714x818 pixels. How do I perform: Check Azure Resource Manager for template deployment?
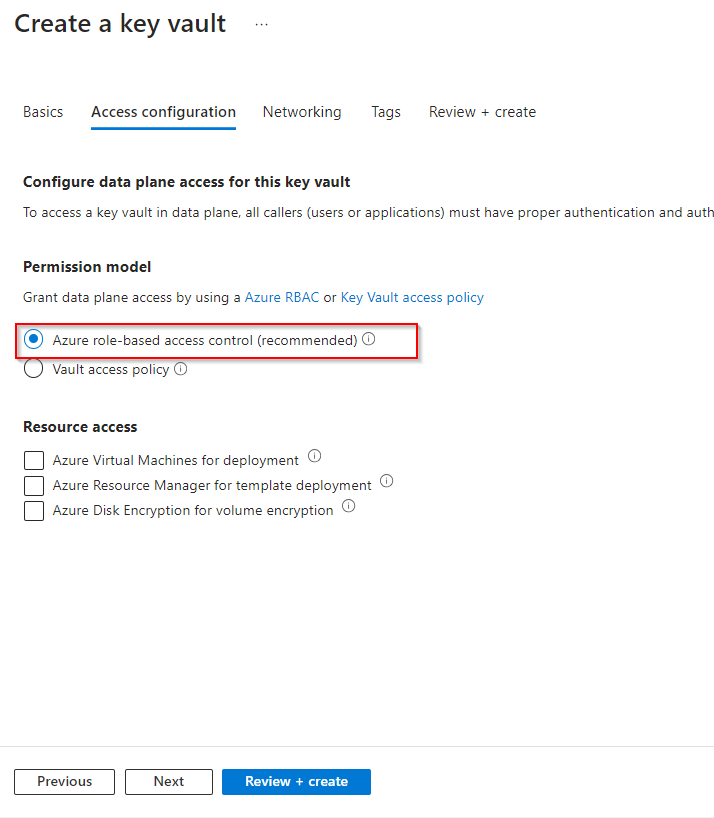pos(34,485)
